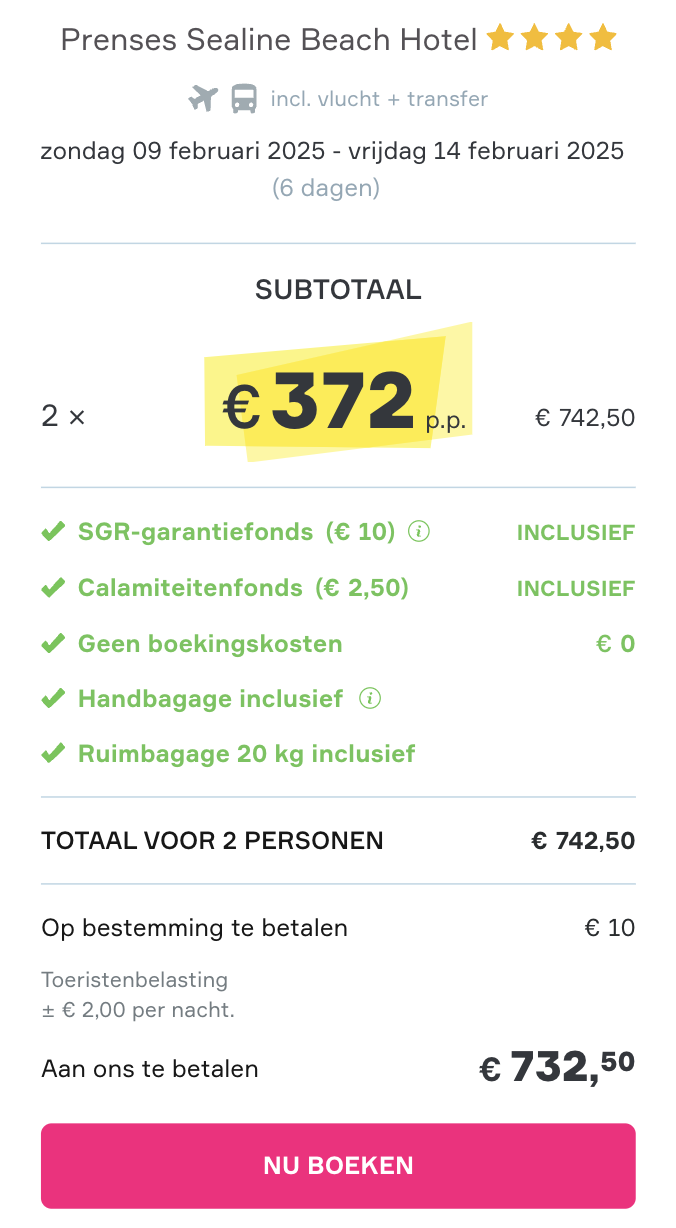The width and height of the screenshot is (676, 1228).
Task: Click the bus transfer icon
Action: tap(244, 99)
